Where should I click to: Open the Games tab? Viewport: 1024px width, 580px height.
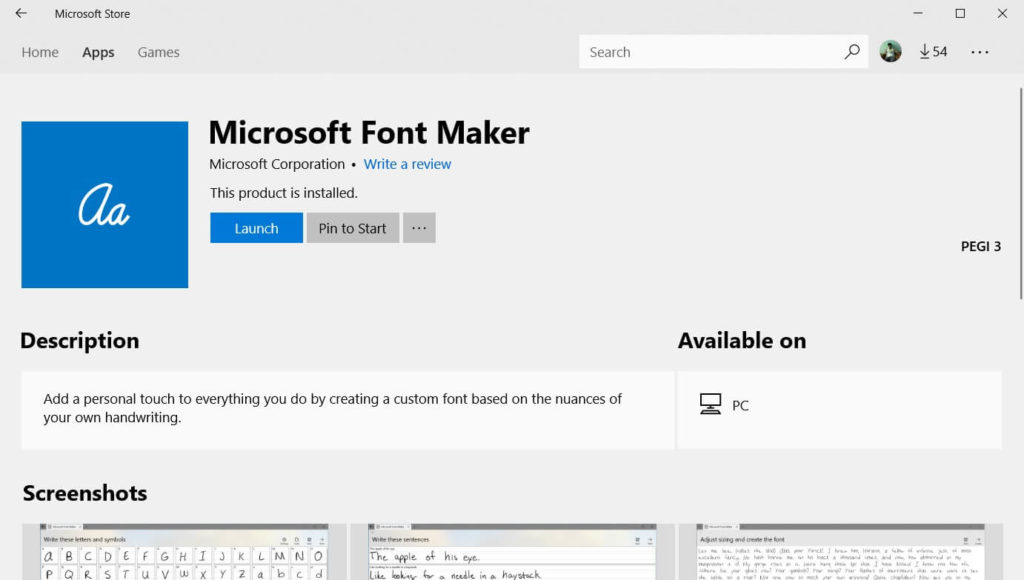pyautogui.click(x=158, y=52)
